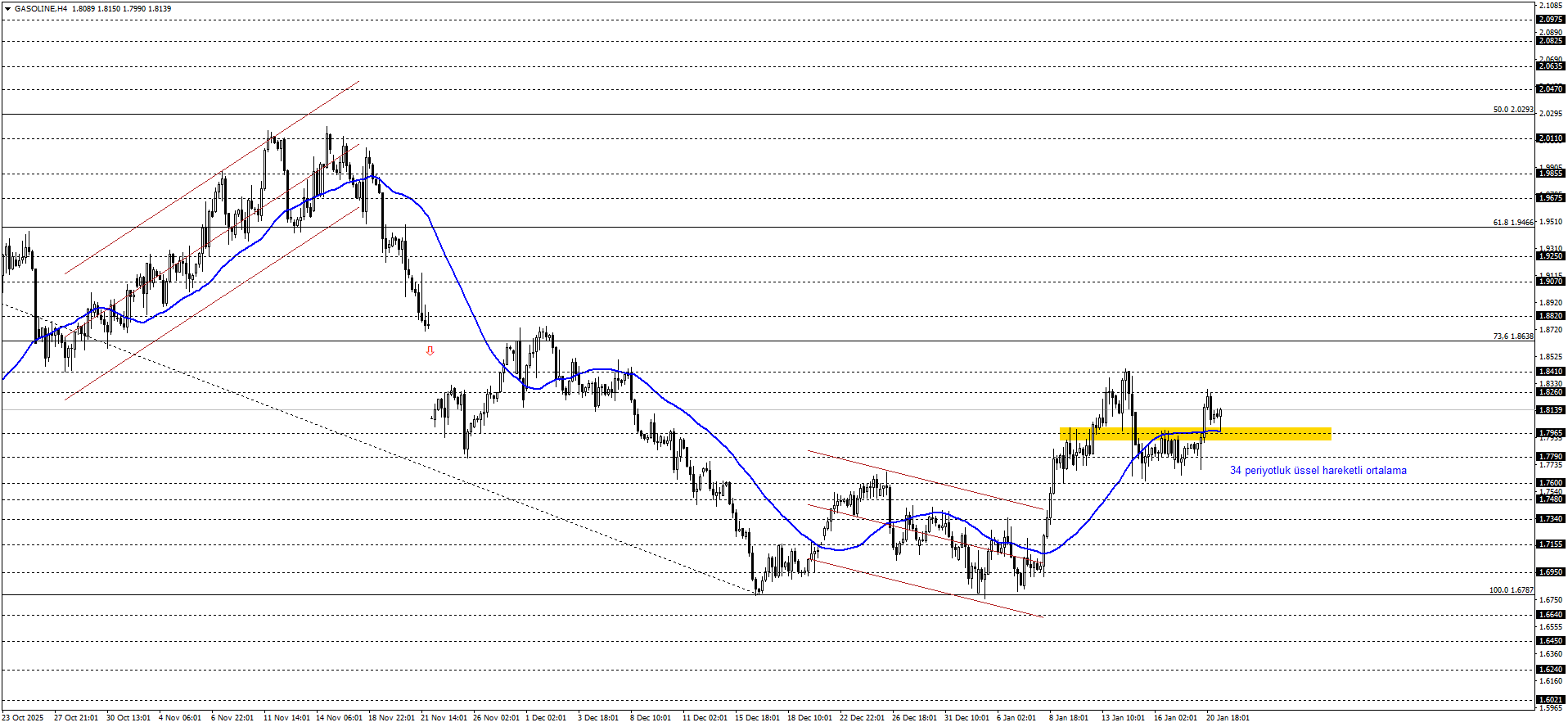Click the 1.6450 price level label
The height and width of the screenshot is (727, 1568).
[x=1551, y=641]
